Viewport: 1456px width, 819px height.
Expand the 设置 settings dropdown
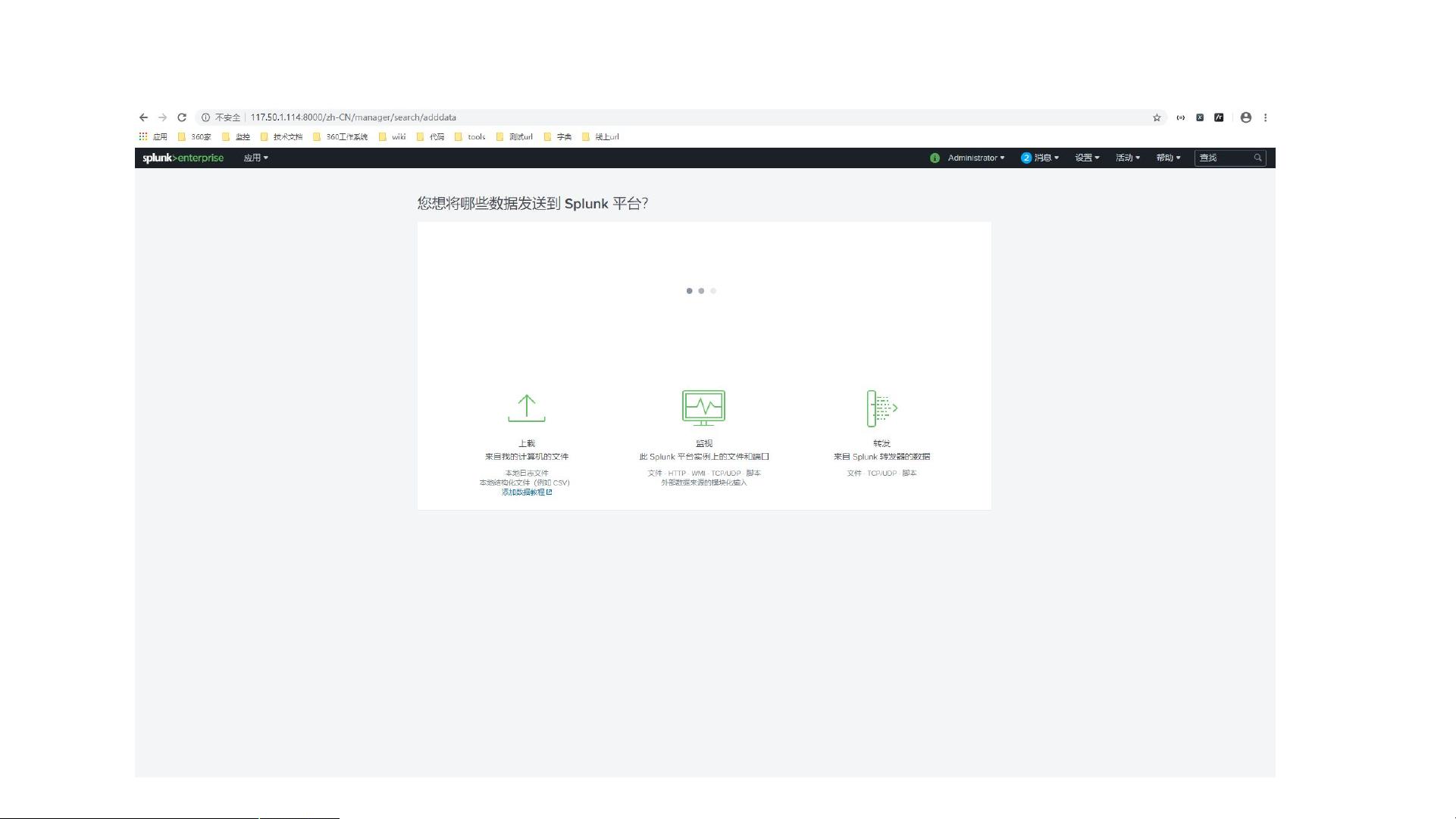[x=1087, y=158]
